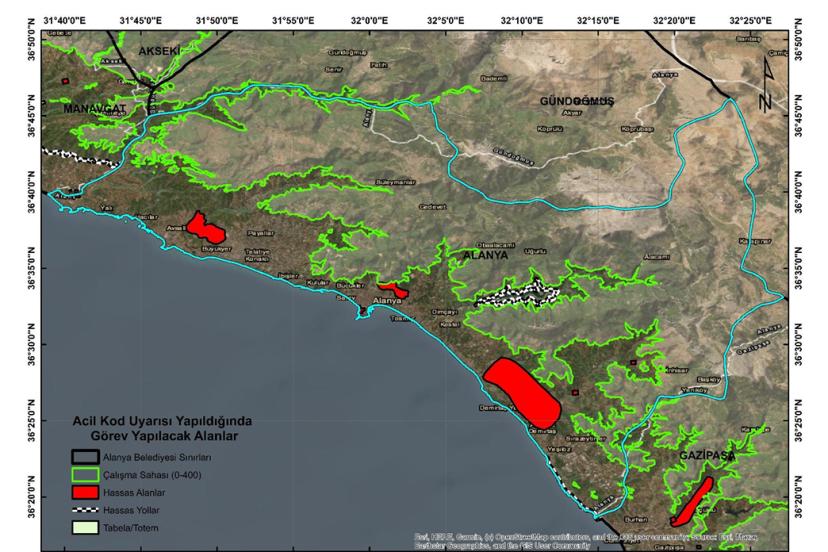Click the red elongated area in Gazipaşa
This screenshot has height=552, width=828.
[x=692, y=500]
